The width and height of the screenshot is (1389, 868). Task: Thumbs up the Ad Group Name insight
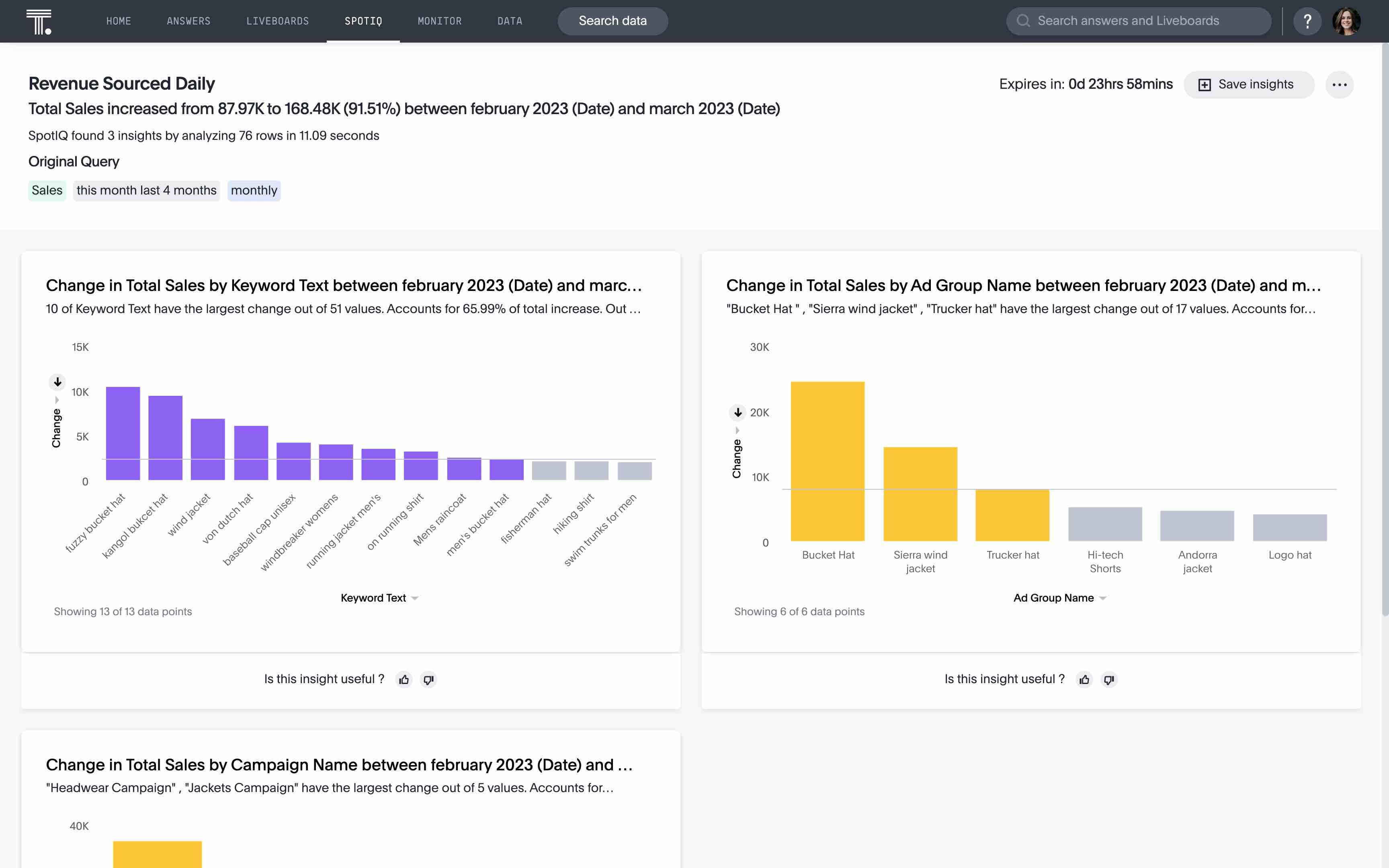coord(1084,680)
